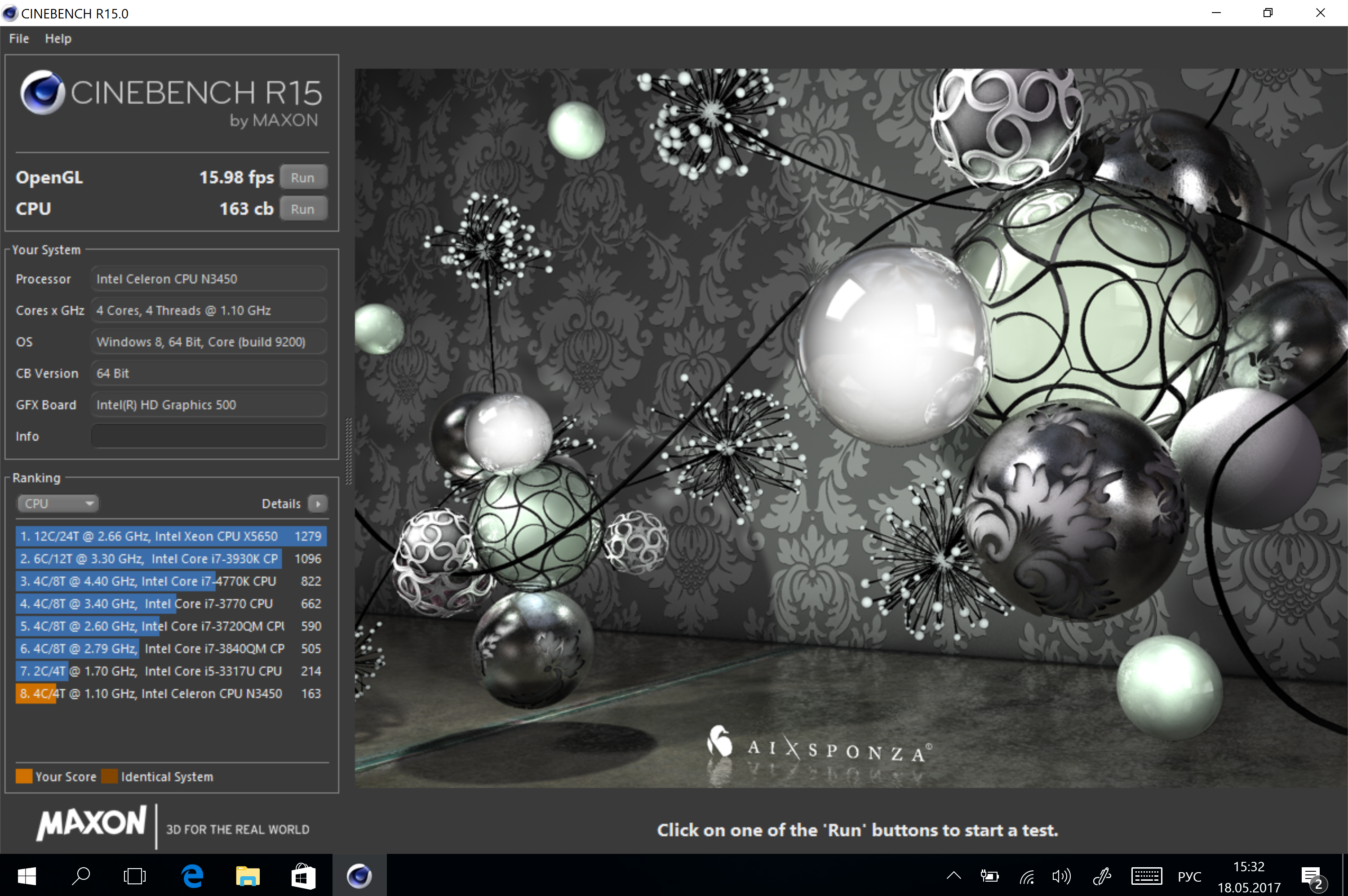Select the Celeron N3450 score row

click(x=171, y=693)
